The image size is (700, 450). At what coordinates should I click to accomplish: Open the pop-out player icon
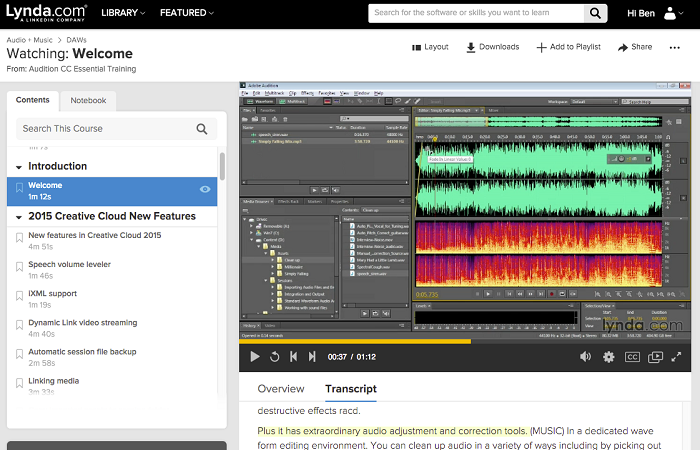pos(655,356)
